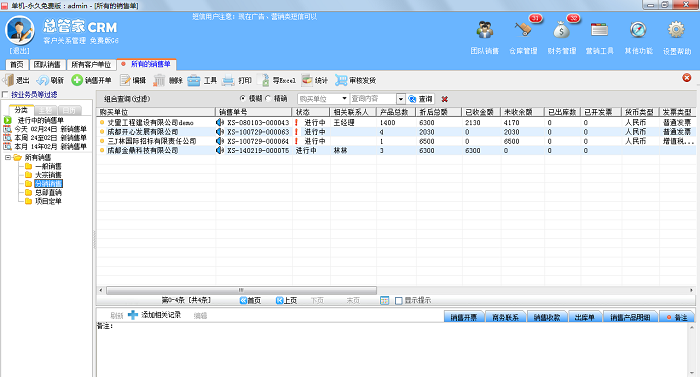Click the user avatar icon
Screen dimensions: 700x377
[x=20, y=30]
